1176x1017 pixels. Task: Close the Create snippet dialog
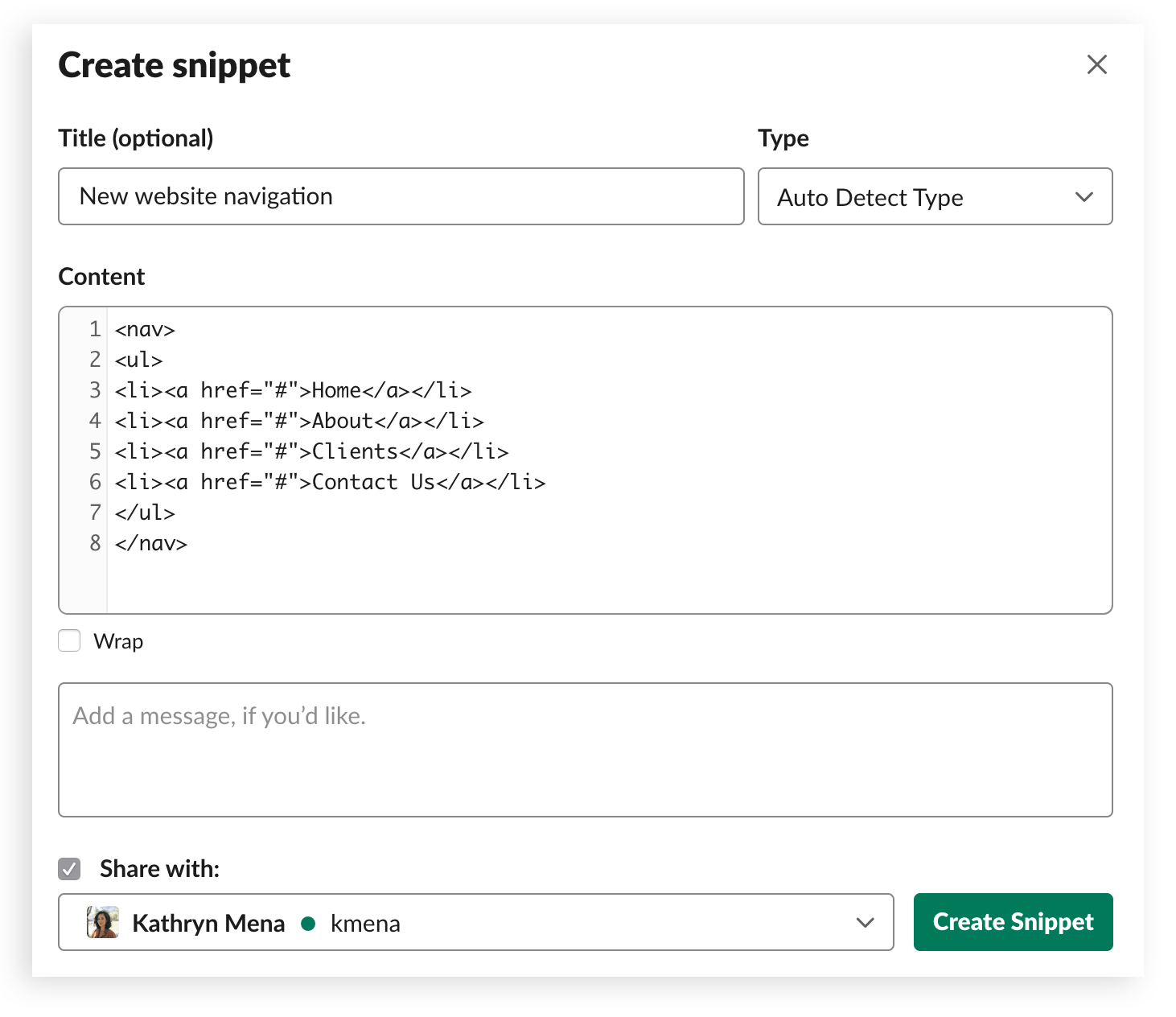[1096, 64]
